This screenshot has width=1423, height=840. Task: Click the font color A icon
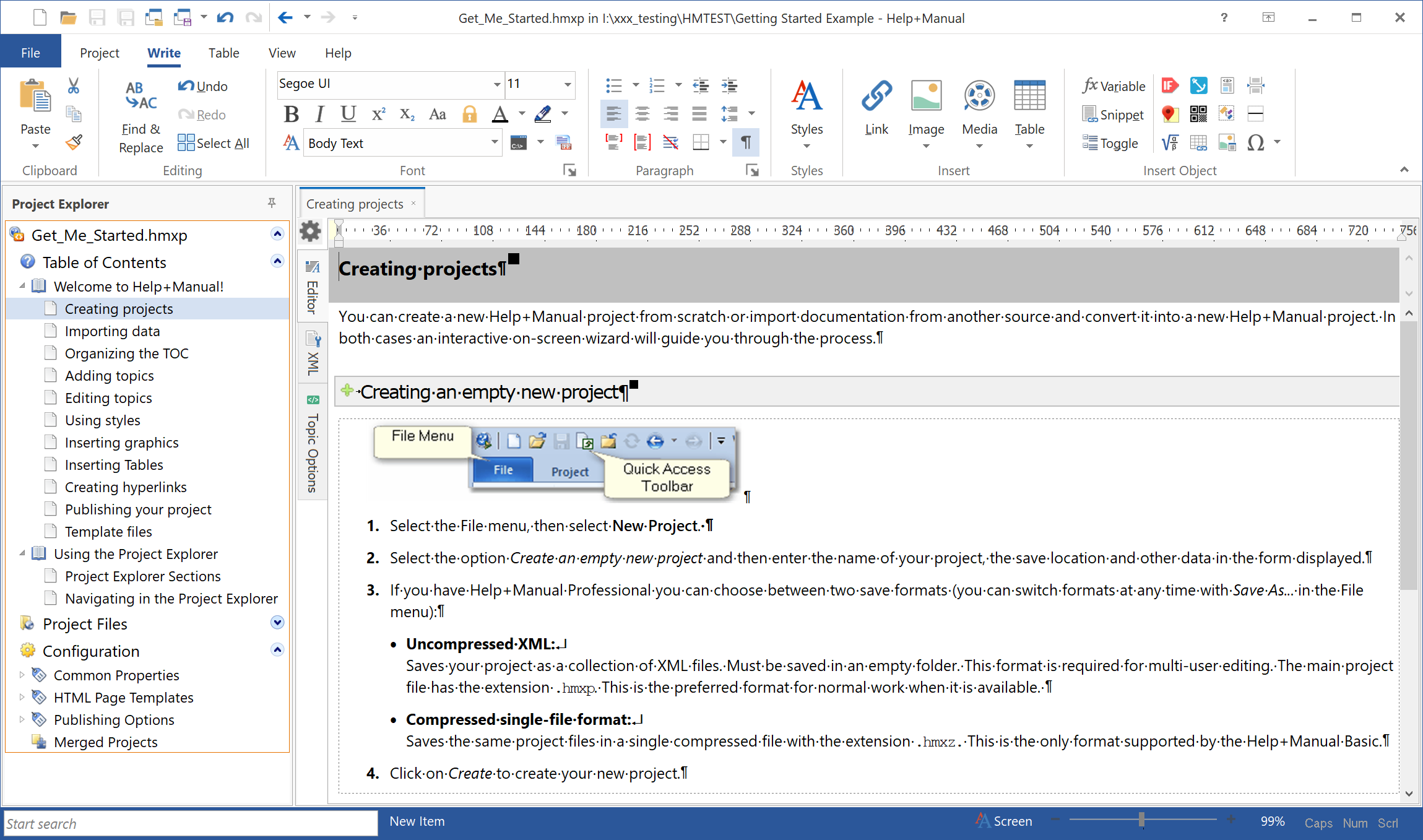pos(500,114)
